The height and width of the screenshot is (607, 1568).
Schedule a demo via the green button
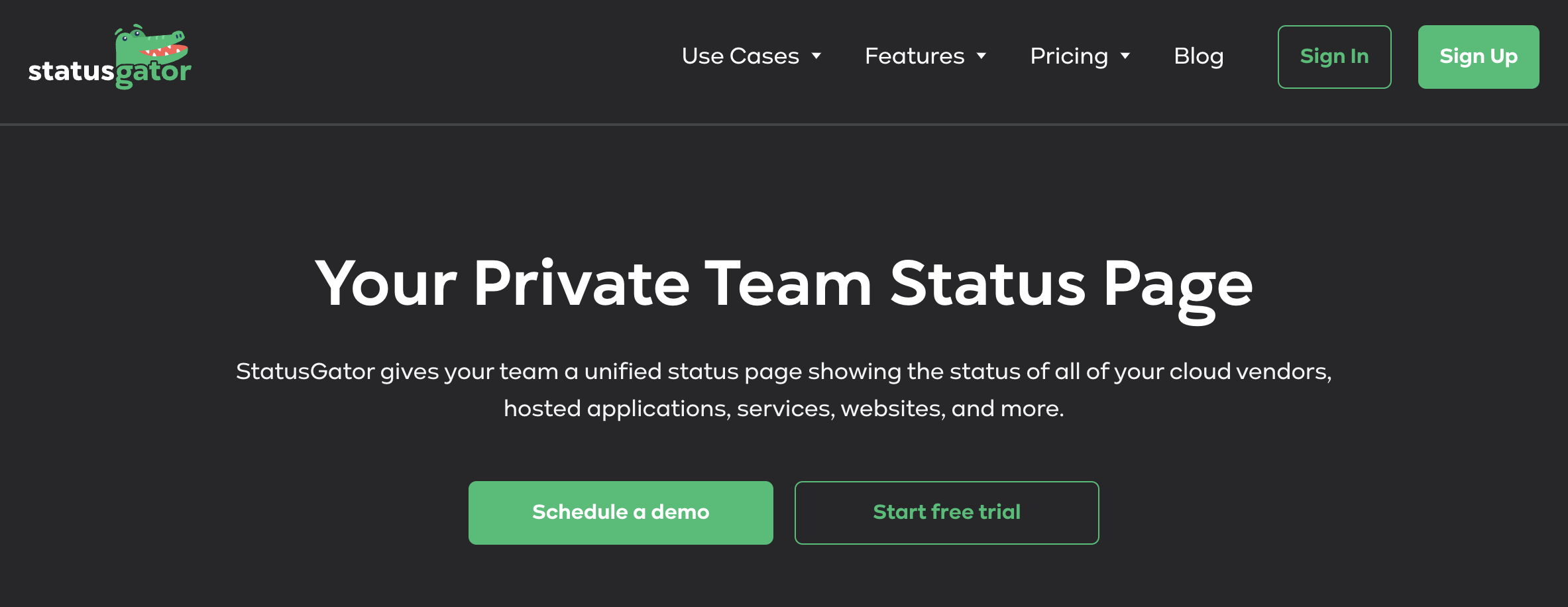click(621, 513)
